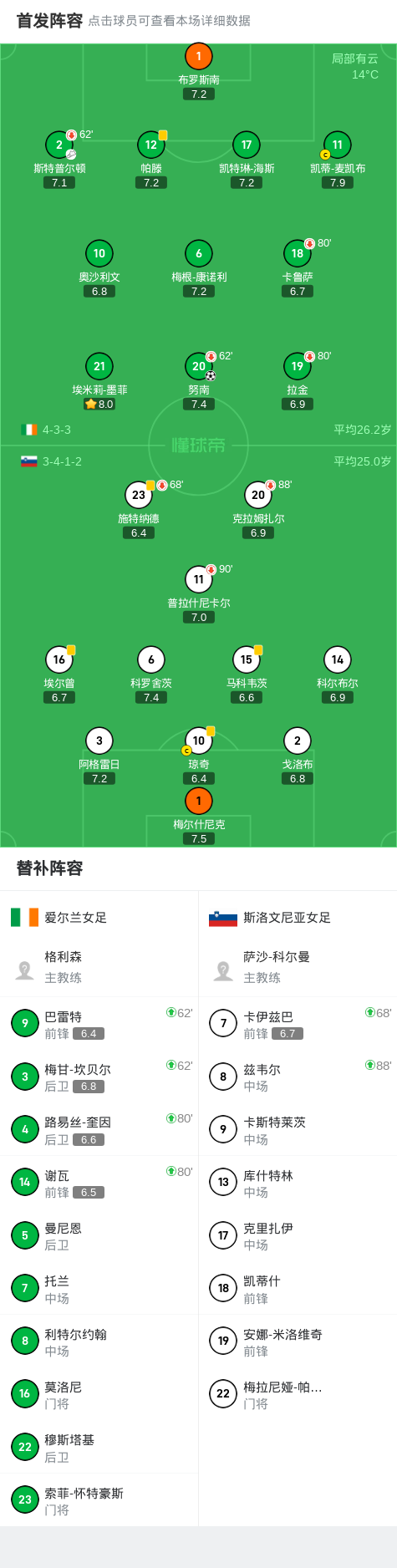Open substitute 卡伊兹巴 number 7 entry
The height and width of the screenshot is (1568, 397).
click(x=298, y=1024)
